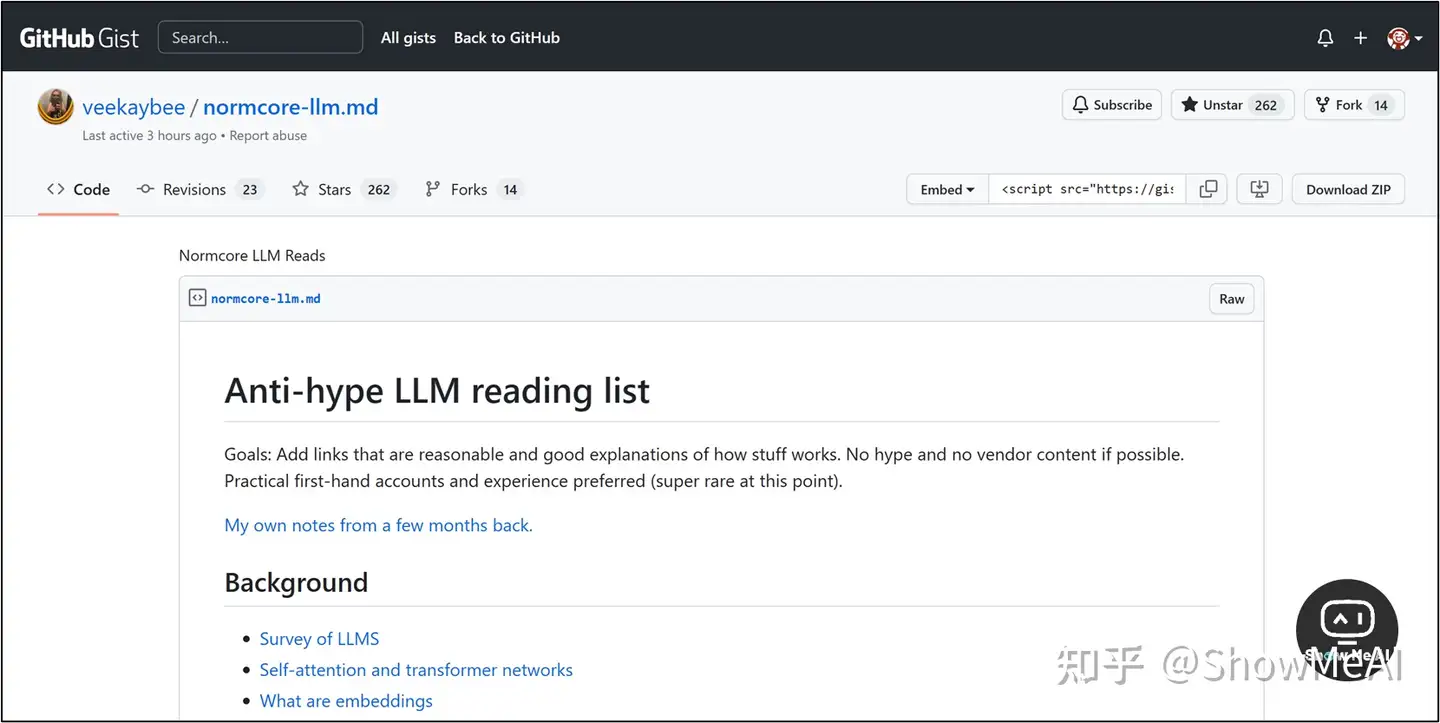Viewport: 1440px width, 723px height.
Task: Open the Forks tab
Action: 474,189
